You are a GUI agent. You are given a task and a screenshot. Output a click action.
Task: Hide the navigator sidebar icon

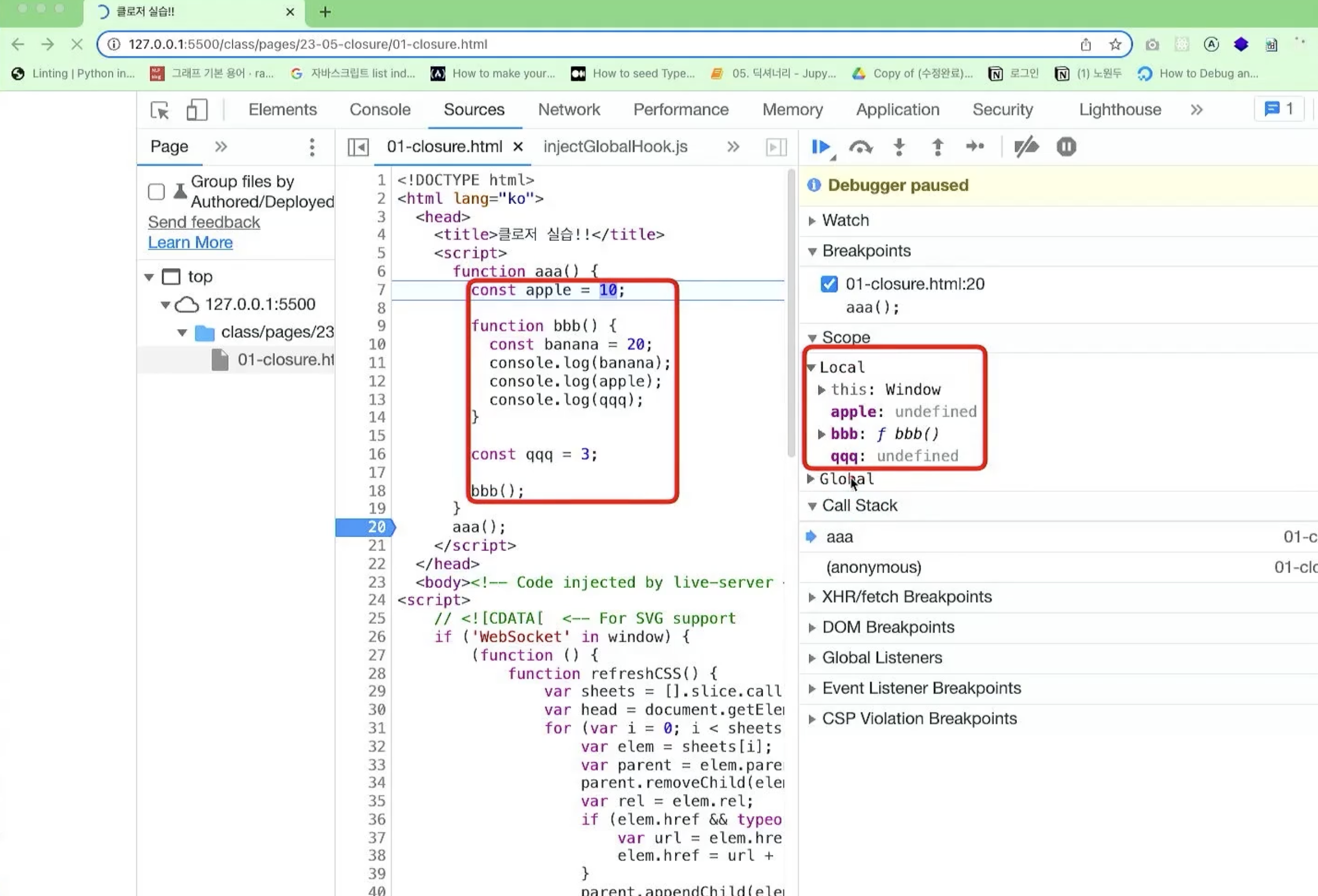click(x=358, y=147)
